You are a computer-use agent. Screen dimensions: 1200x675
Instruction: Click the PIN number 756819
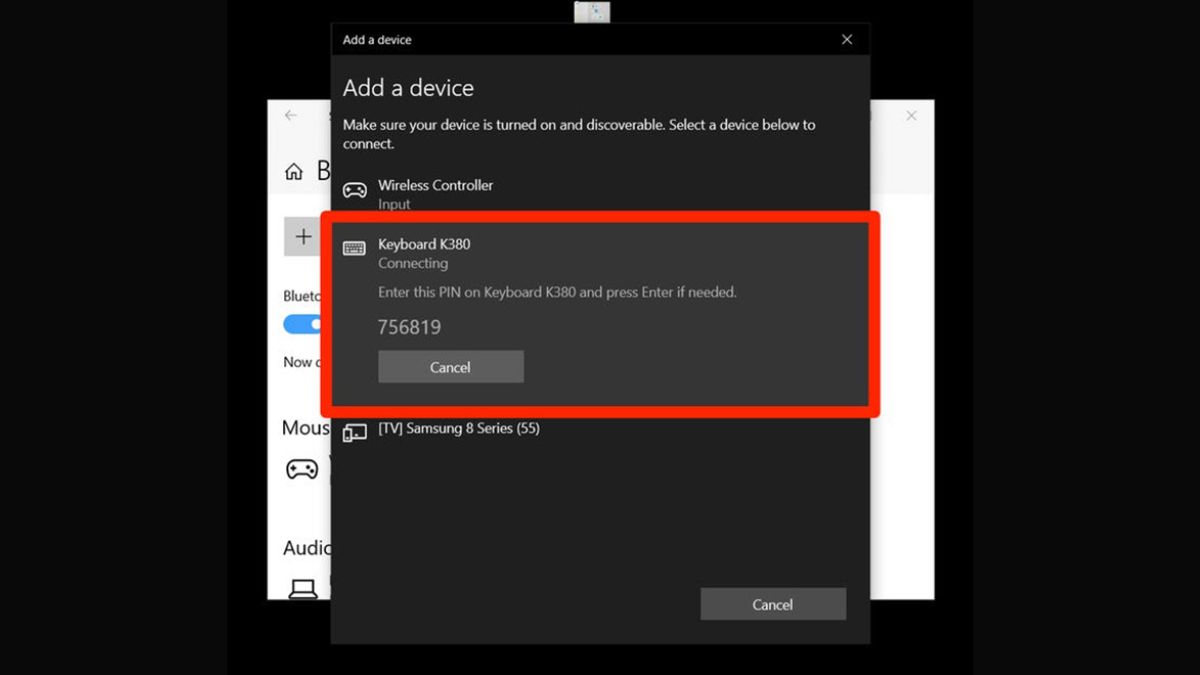point(409,327)
